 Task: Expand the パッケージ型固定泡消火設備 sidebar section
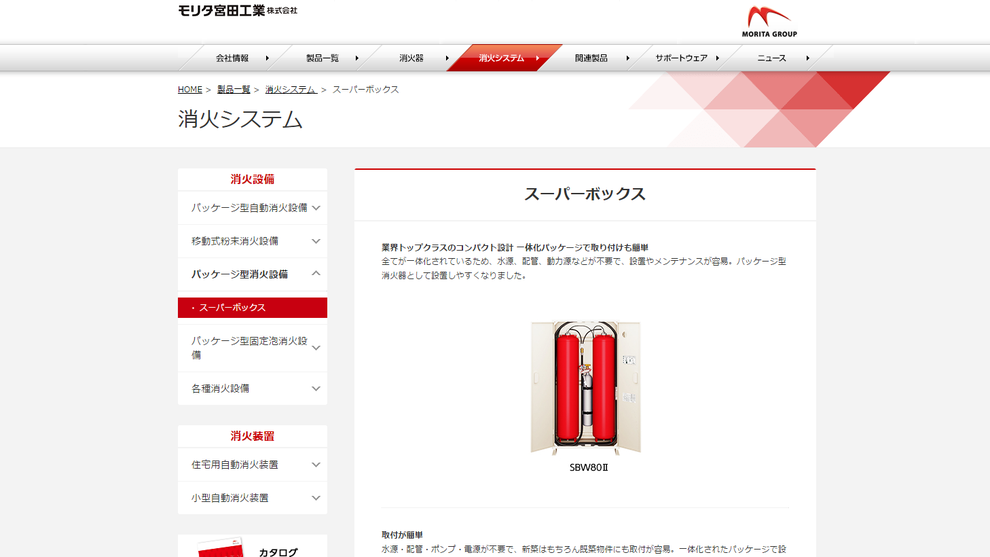(x=253, y=348)
